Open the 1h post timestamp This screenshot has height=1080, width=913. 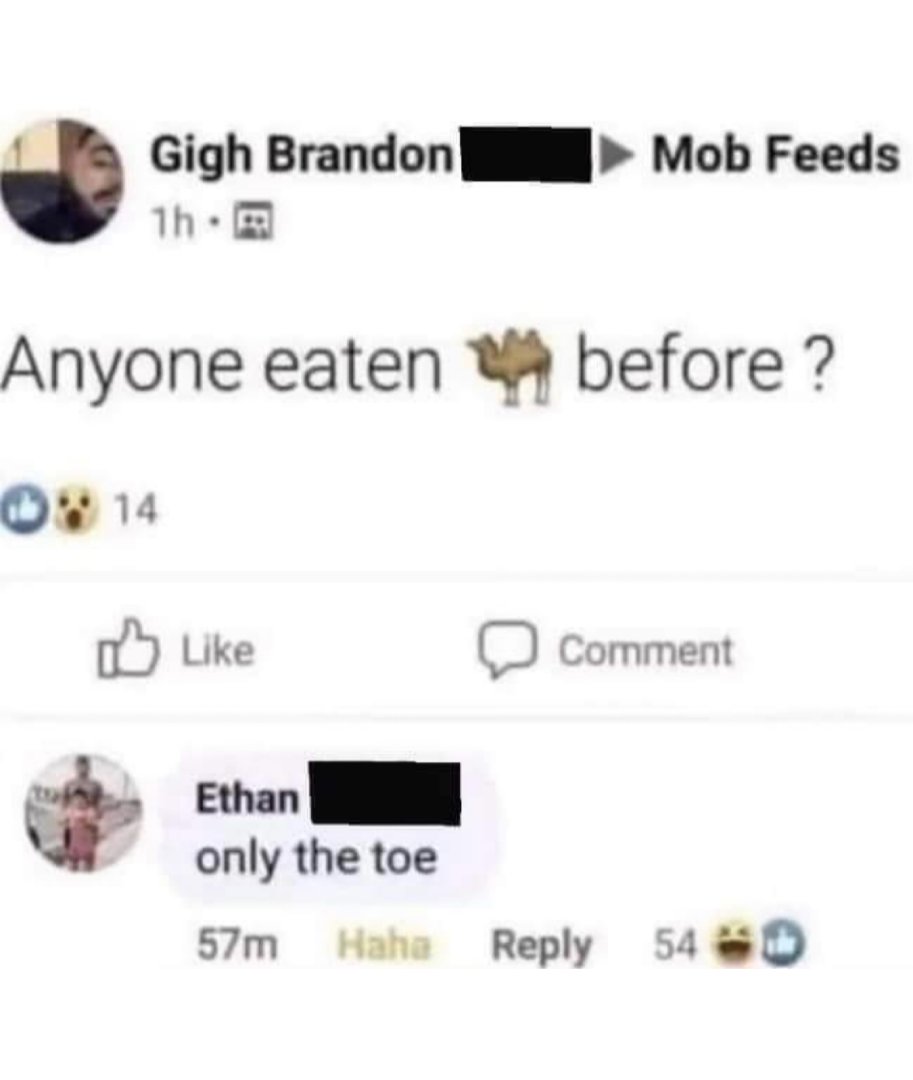[x=173, y=223]
